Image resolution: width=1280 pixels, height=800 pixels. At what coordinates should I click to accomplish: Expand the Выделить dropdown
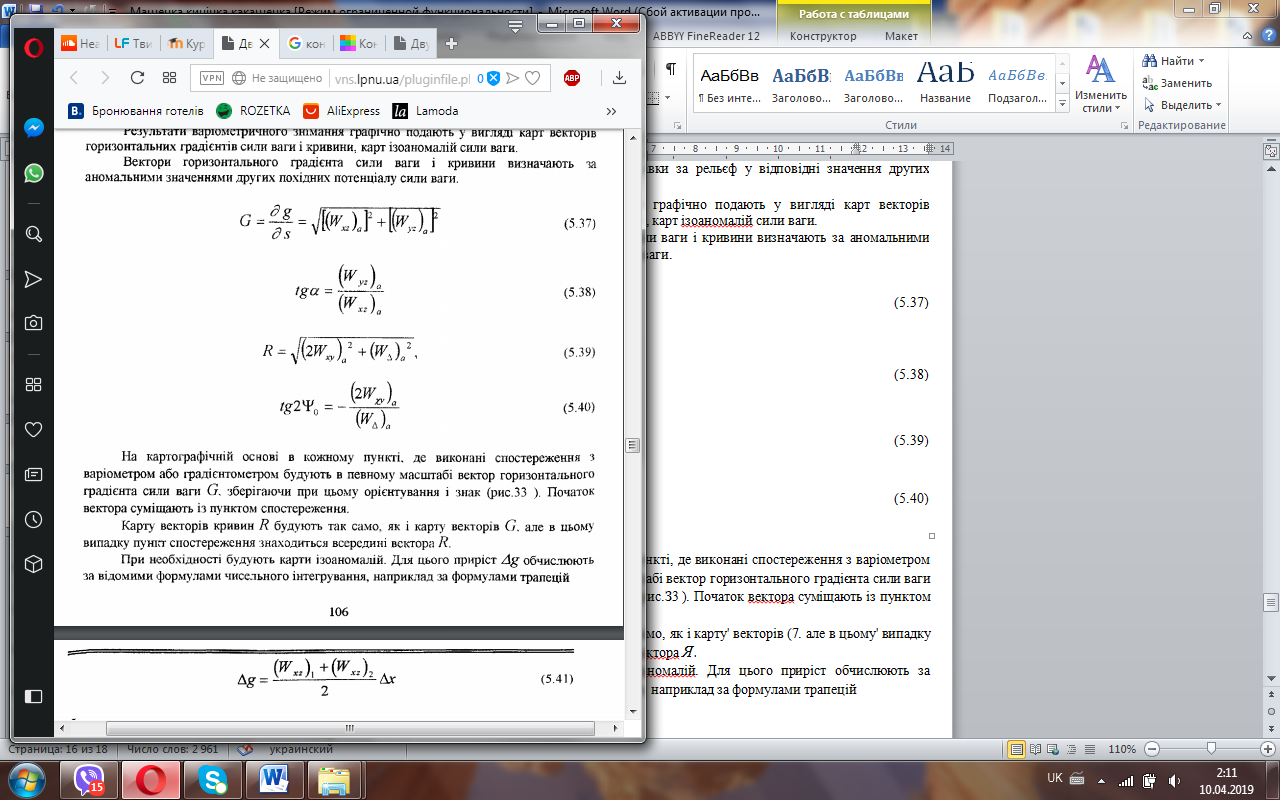coord(1184,105)
